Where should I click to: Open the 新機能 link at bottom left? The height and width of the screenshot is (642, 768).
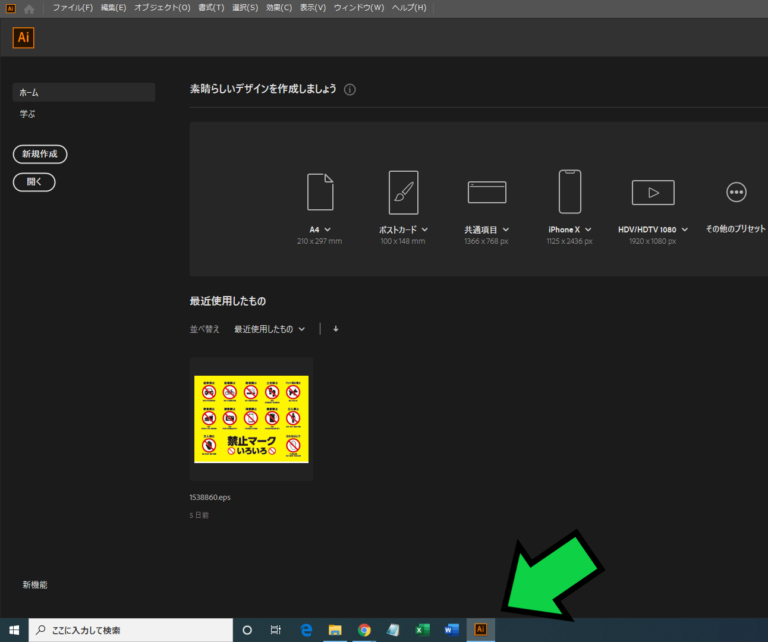pyautogui.click(x=35, y=585)
